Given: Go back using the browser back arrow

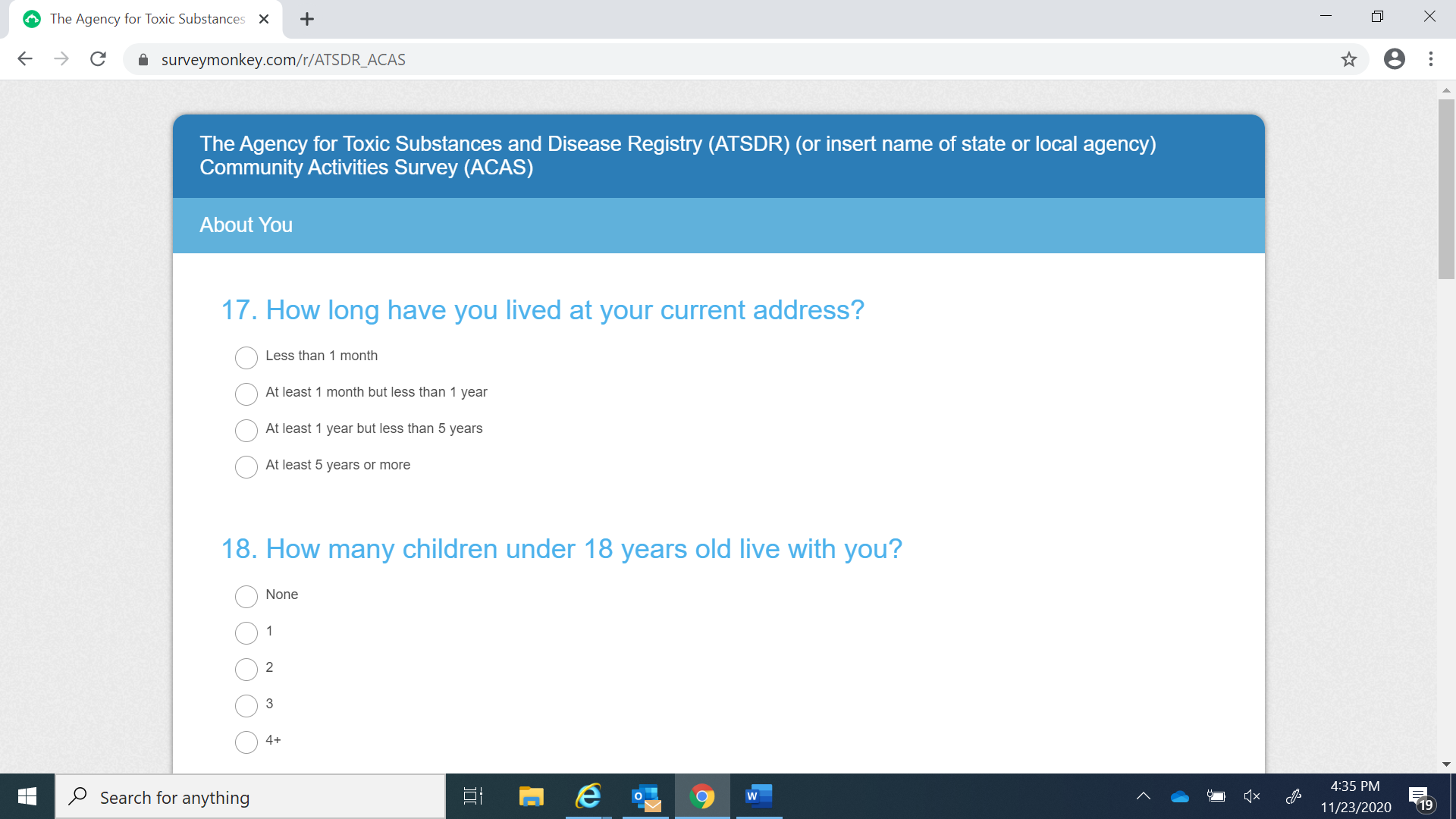Looking at the screenshot, I should click(x=25, y=59).
